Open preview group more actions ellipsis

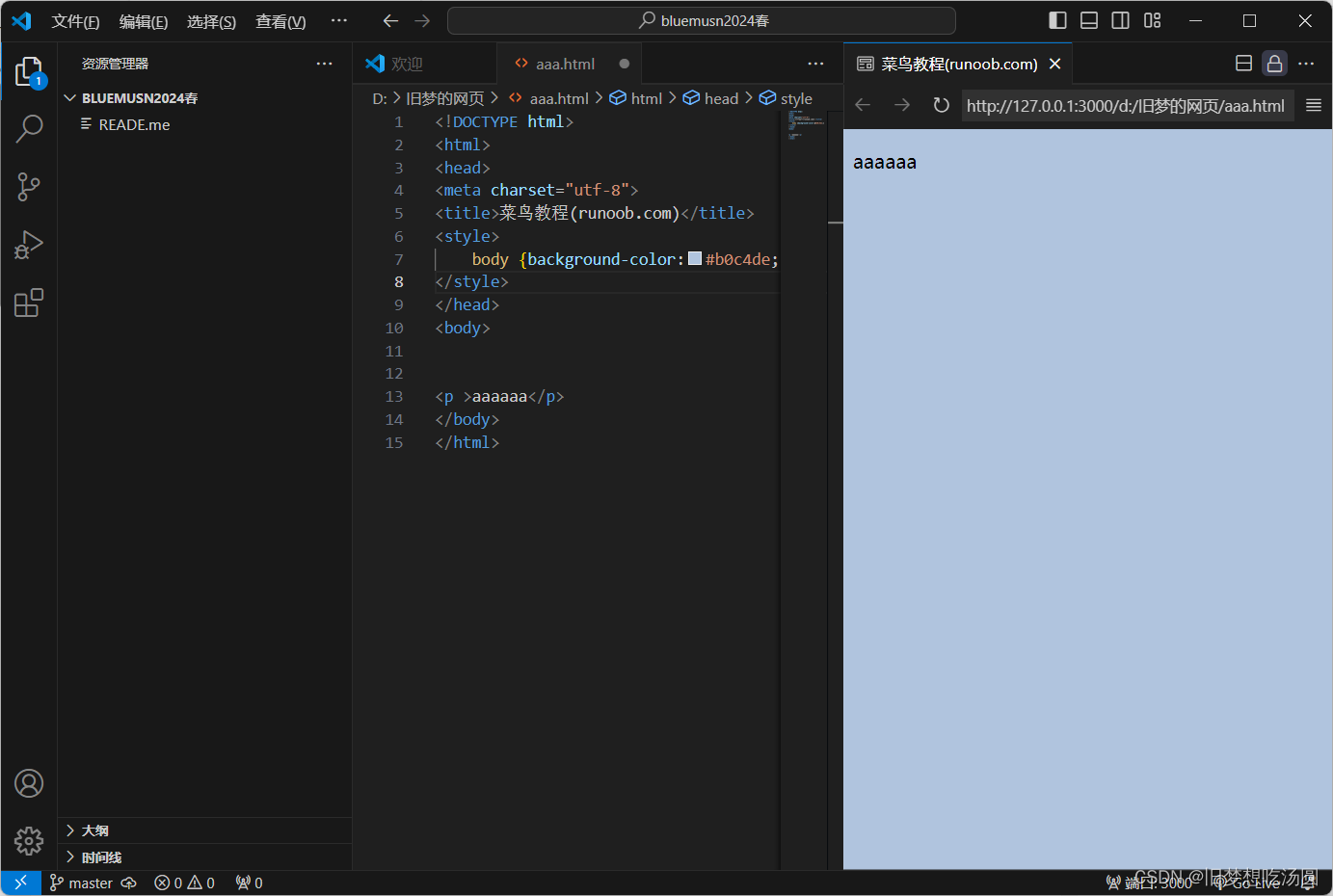pos(1306,64)
